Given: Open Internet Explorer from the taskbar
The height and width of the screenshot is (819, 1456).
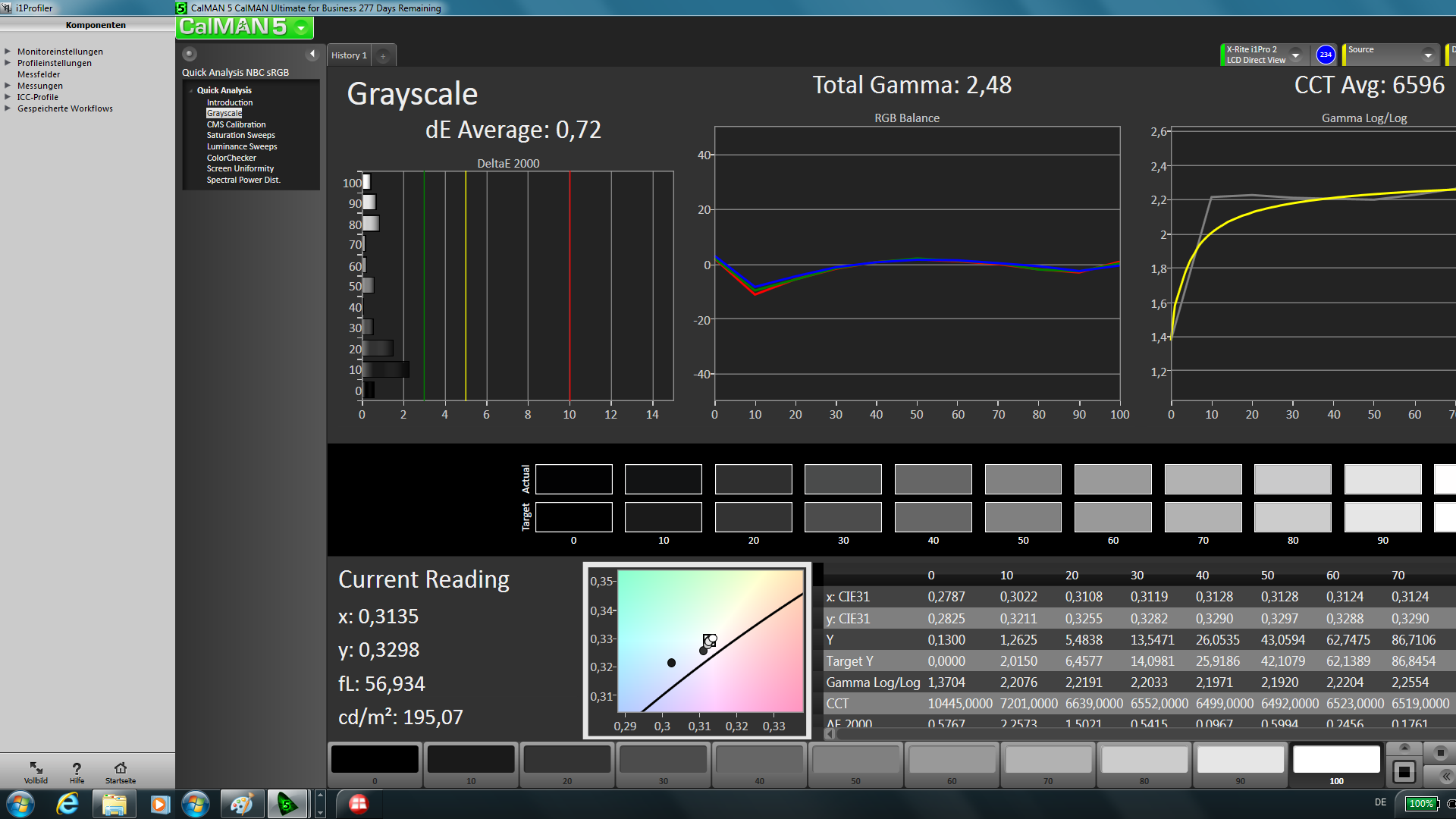Looking at the screenshot, I should point(67,804).
